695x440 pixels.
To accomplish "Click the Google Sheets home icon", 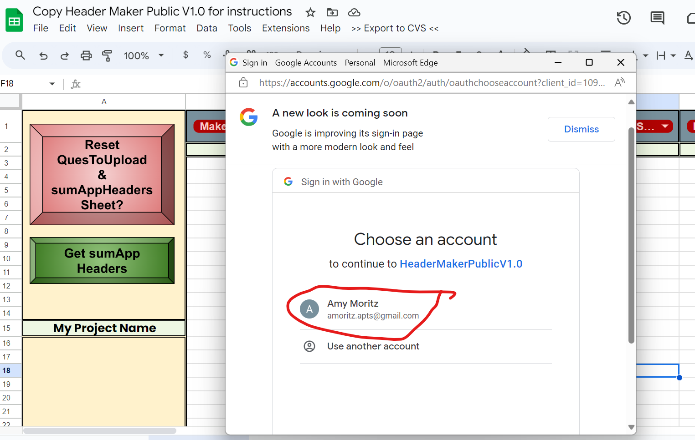I will tap(15, 20).
